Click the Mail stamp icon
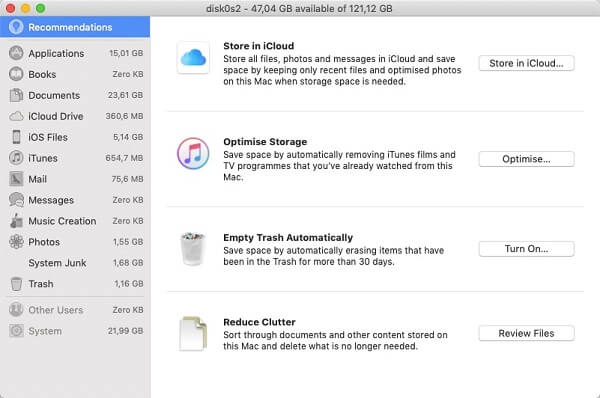Screen dimensions: 600x398 click(16, 179)
